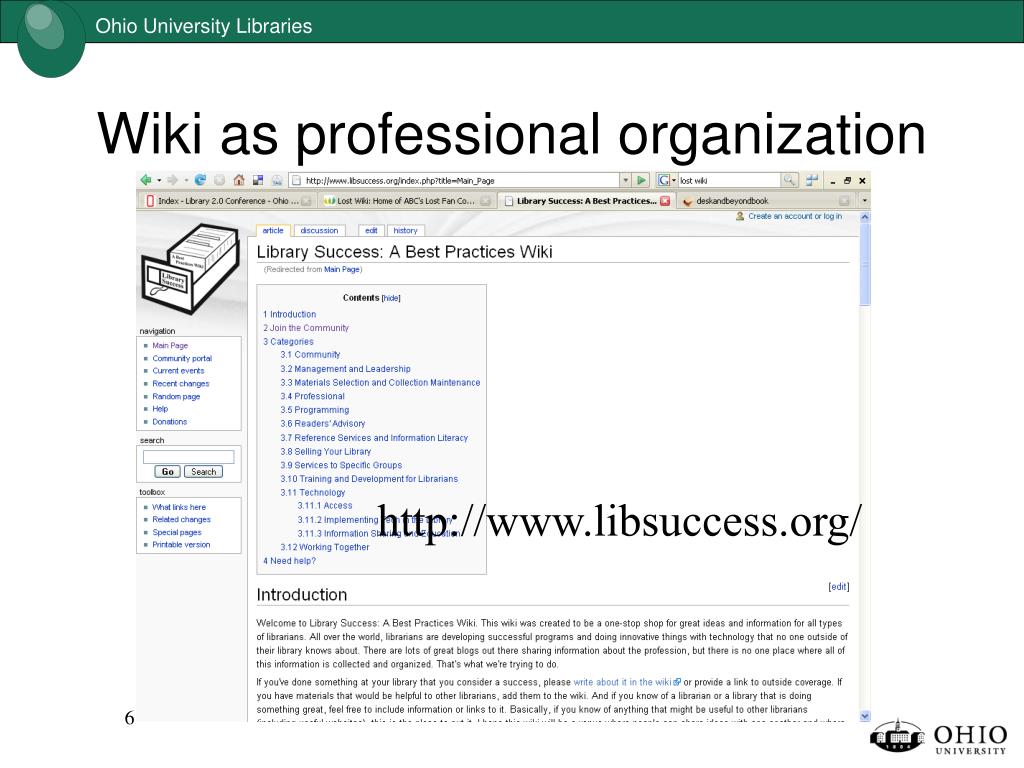Image resolution: width=1024 pixels, height=768 pixels.
Task: Open What links here toolbox link
Action: point(179,507)
